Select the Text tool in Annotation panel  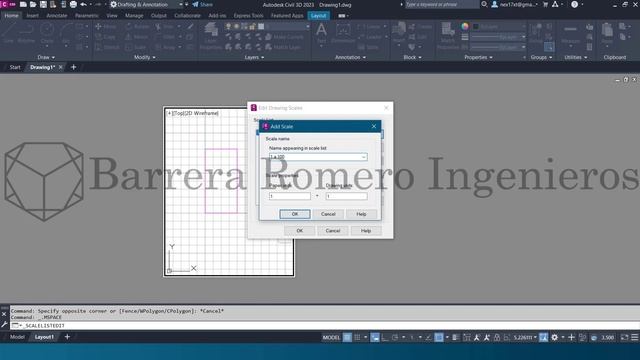[321, 33]
